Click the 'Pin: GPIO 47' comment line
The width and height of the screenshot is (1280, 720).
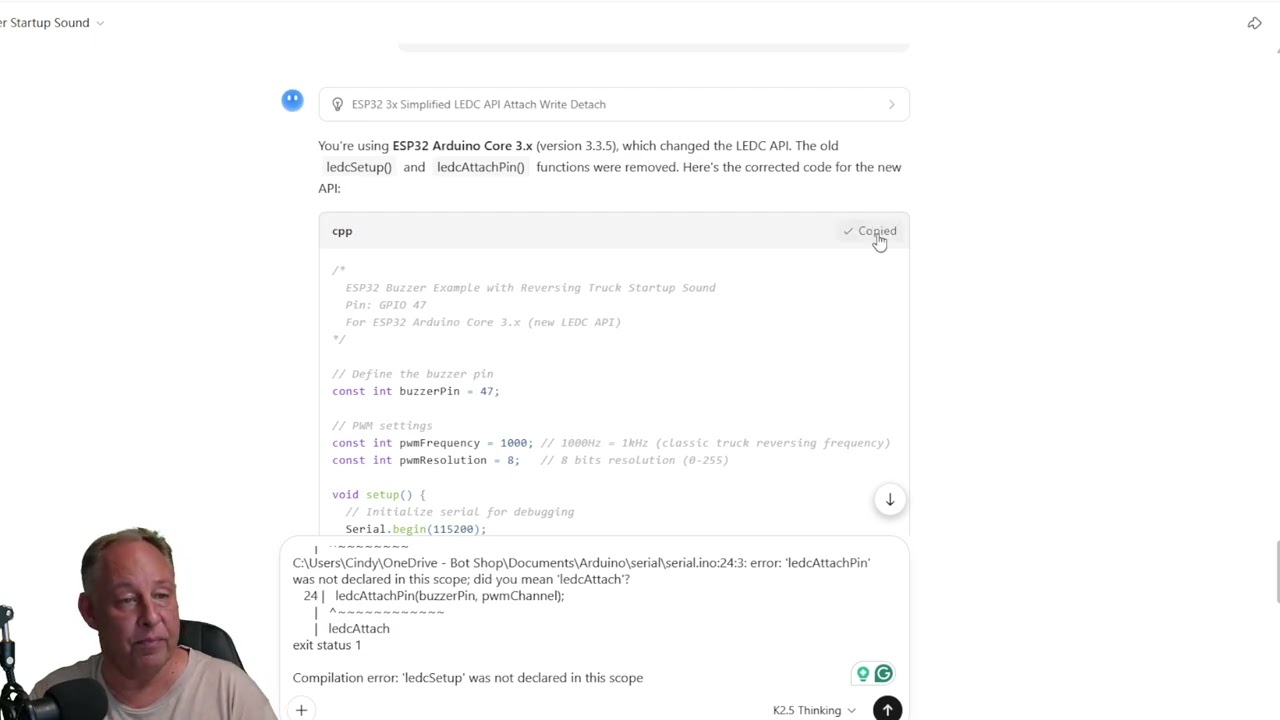coord(386,305)
